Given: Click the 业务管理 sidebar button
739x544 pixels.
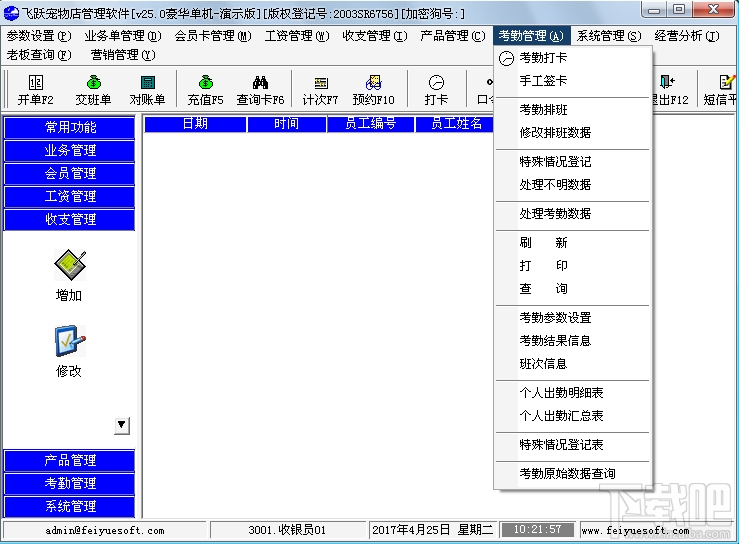Looking at the screenshot, I should pyautogui.click(x=70, y=150).
